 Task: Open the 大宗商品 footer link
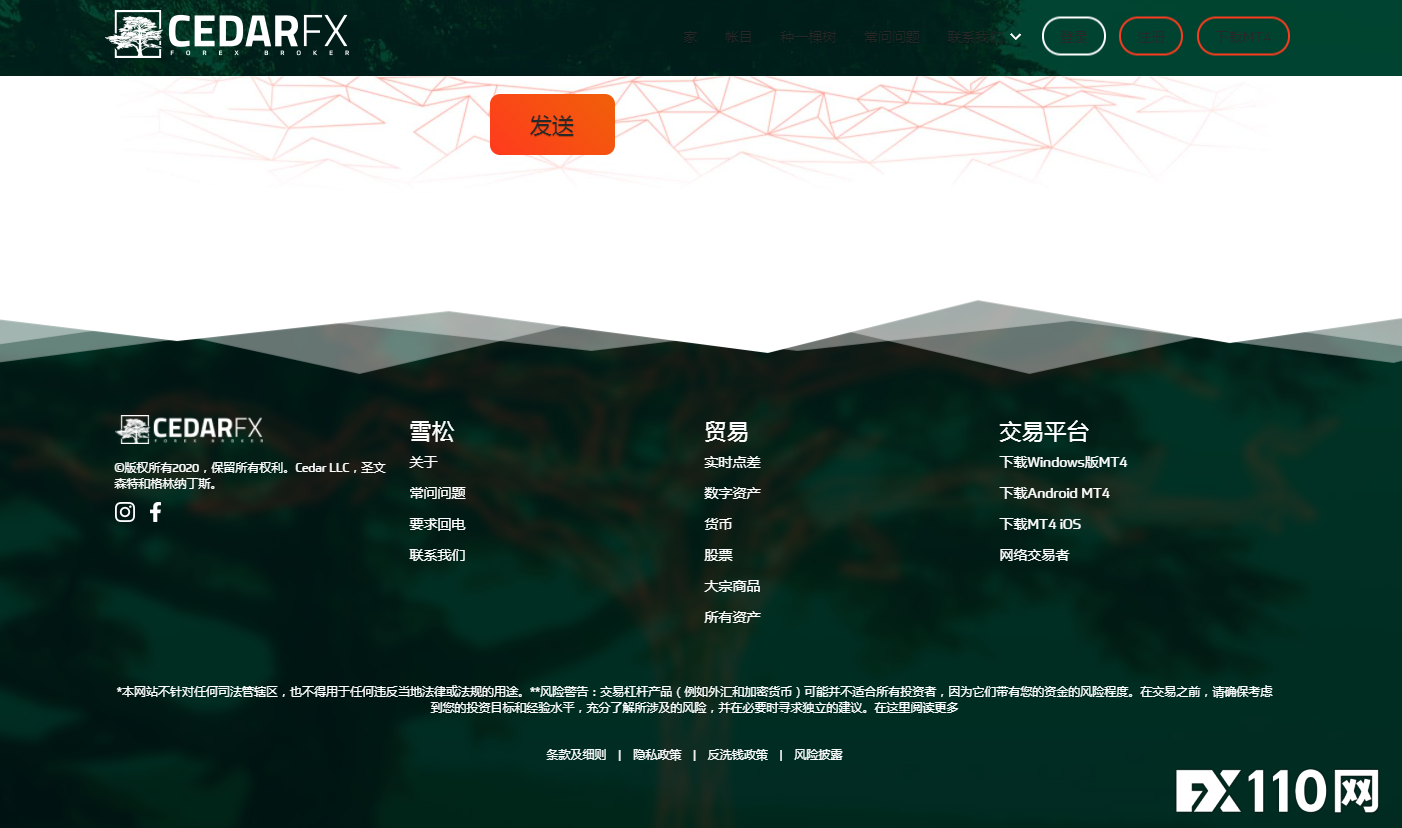tap(732, 586)
